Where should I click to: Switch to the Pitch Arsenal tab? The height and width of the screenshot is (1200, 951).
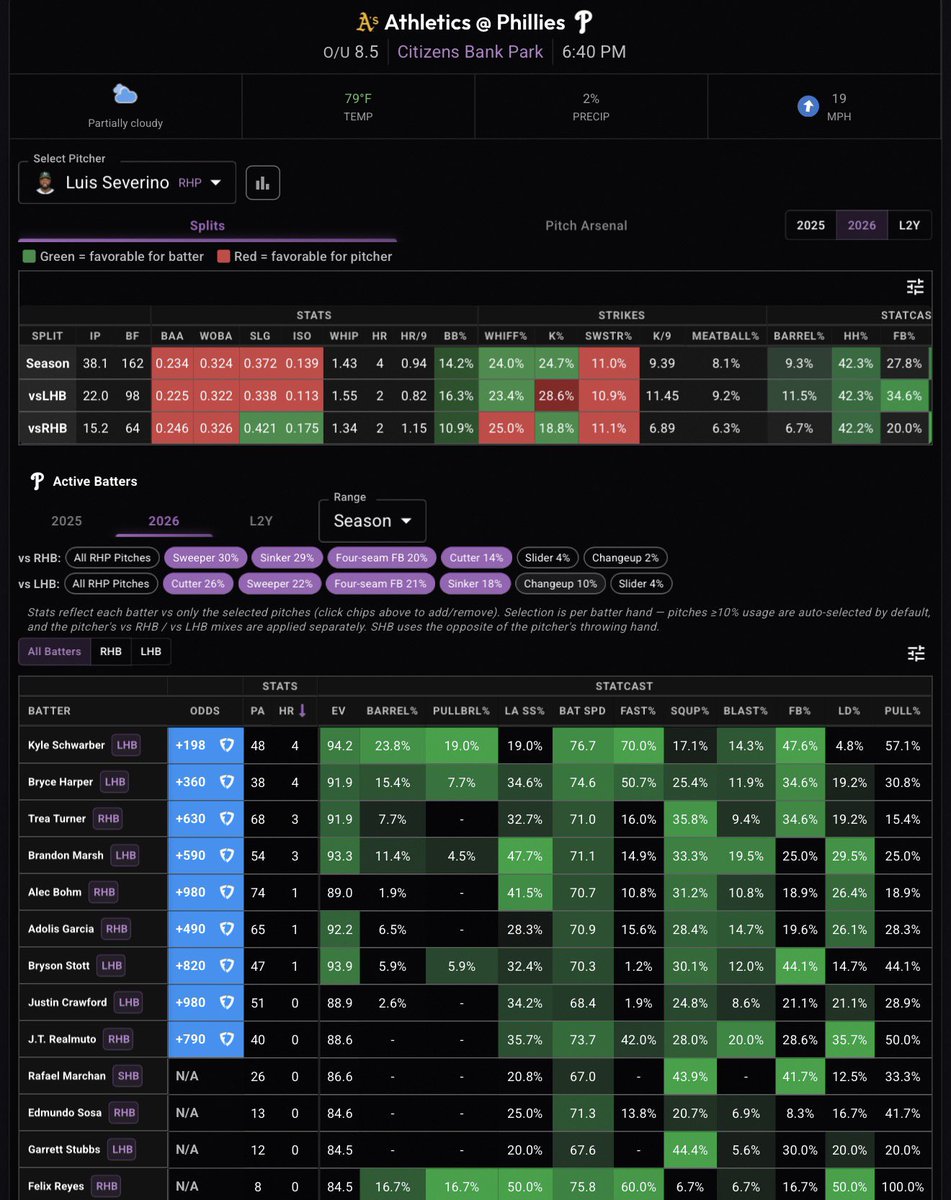coord(586,225)
